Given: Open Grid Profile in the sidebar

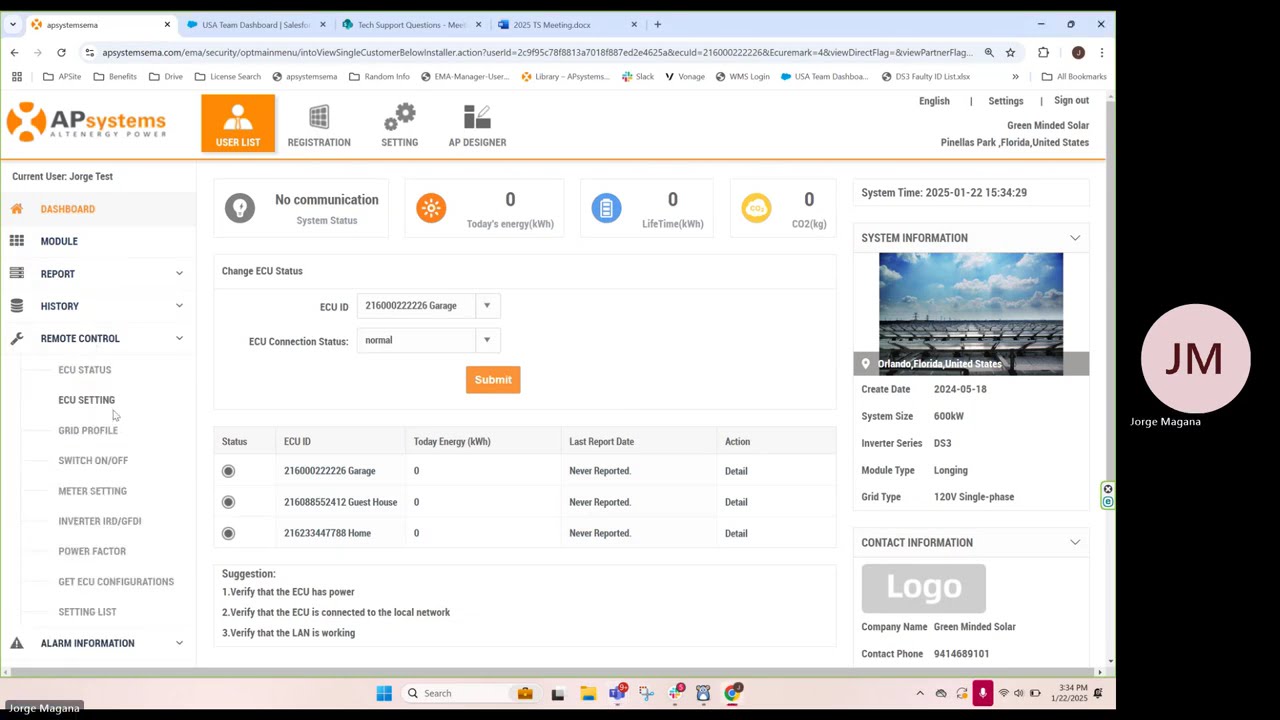Looking at the screenshot, I should point(88,430).
